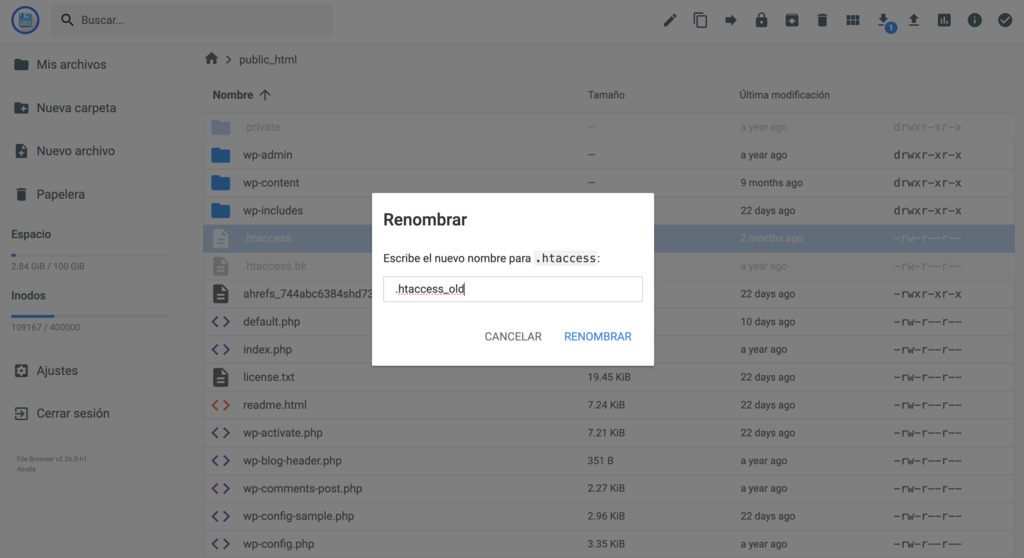Screen dimensions: 1024x558
Task: Click the download icon with badge
Action: (x=884, y=20)
